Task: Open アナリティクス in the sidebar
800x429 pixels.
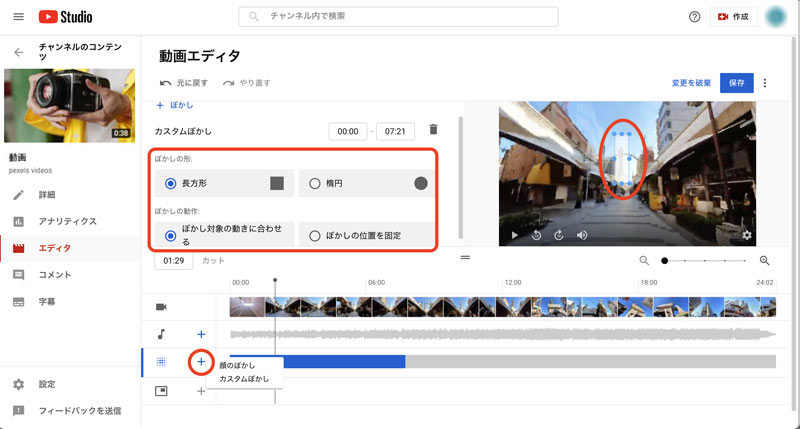Action: point(67,221)
